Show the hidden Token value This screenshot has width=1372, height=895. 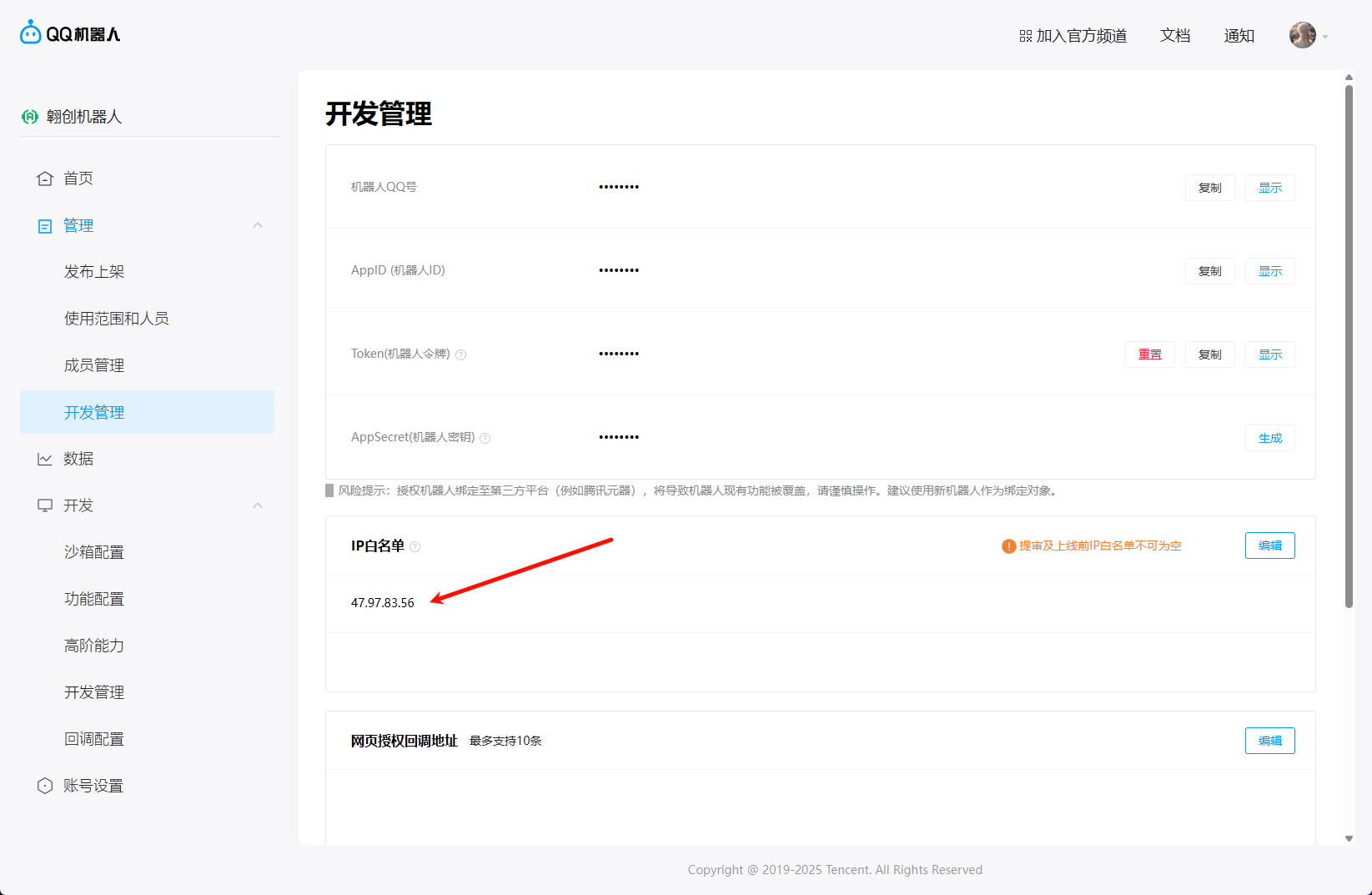[x=1269, y=354]
